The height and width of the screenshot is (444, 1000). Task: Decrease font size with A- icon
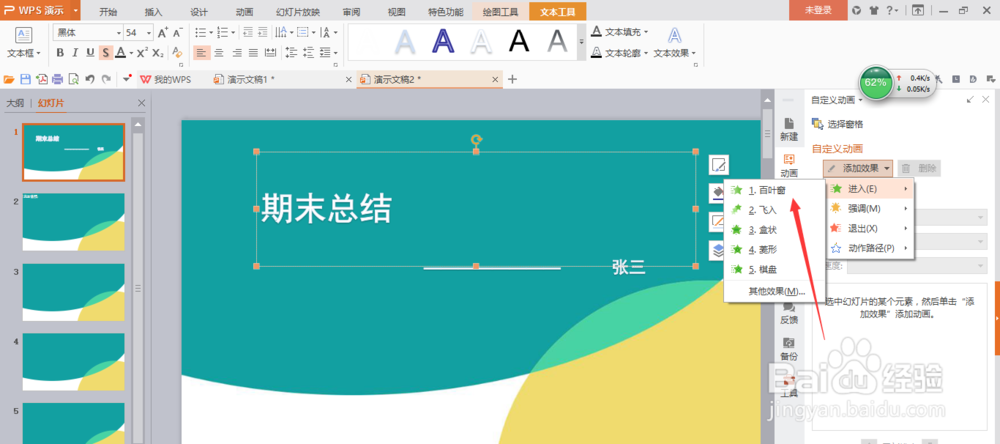click(x=178, y=33)
